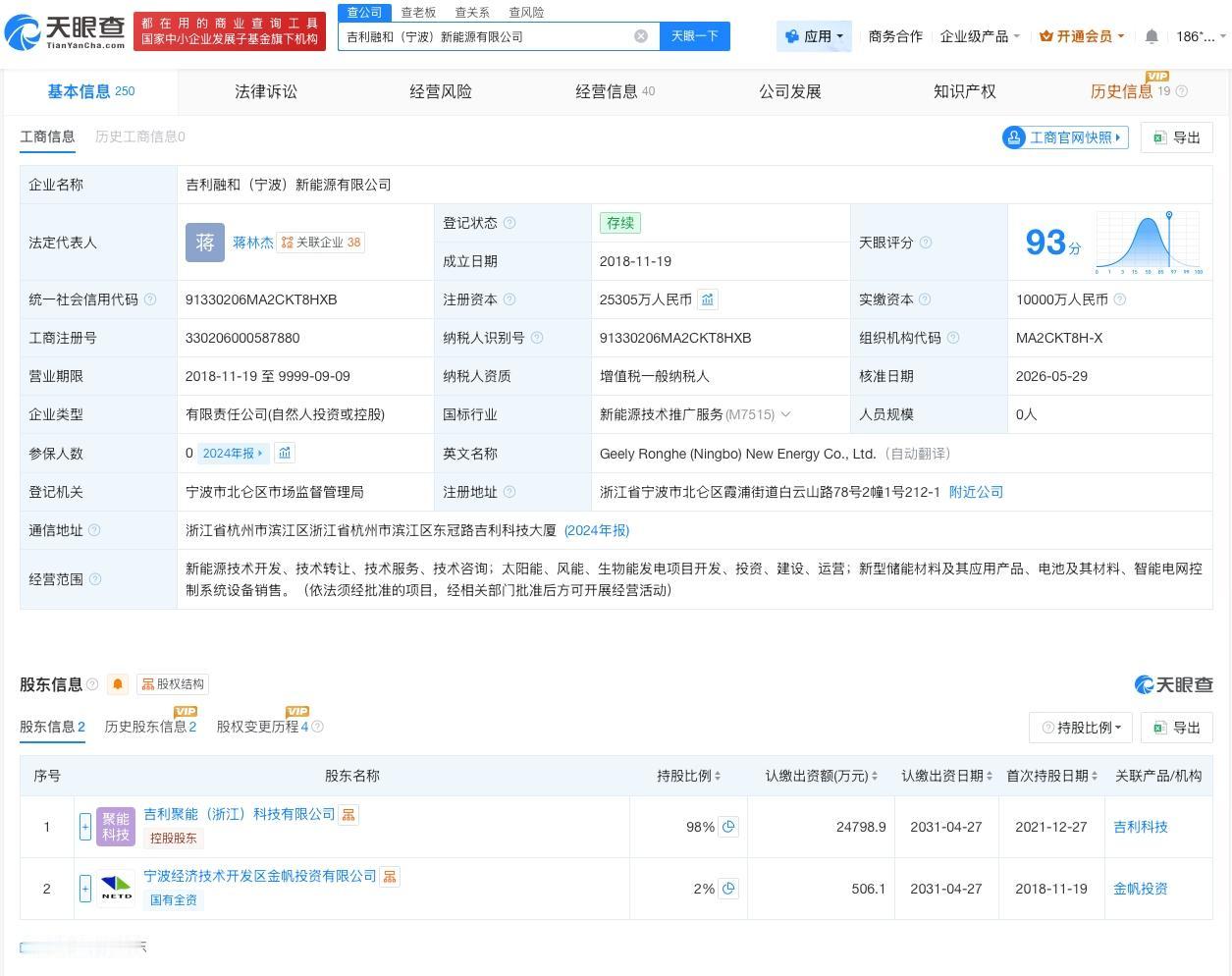This screenshot has height=976, width=1232.
Task: Click help icon next to 股东信息 heading
Action: click(x=92, y=684)
